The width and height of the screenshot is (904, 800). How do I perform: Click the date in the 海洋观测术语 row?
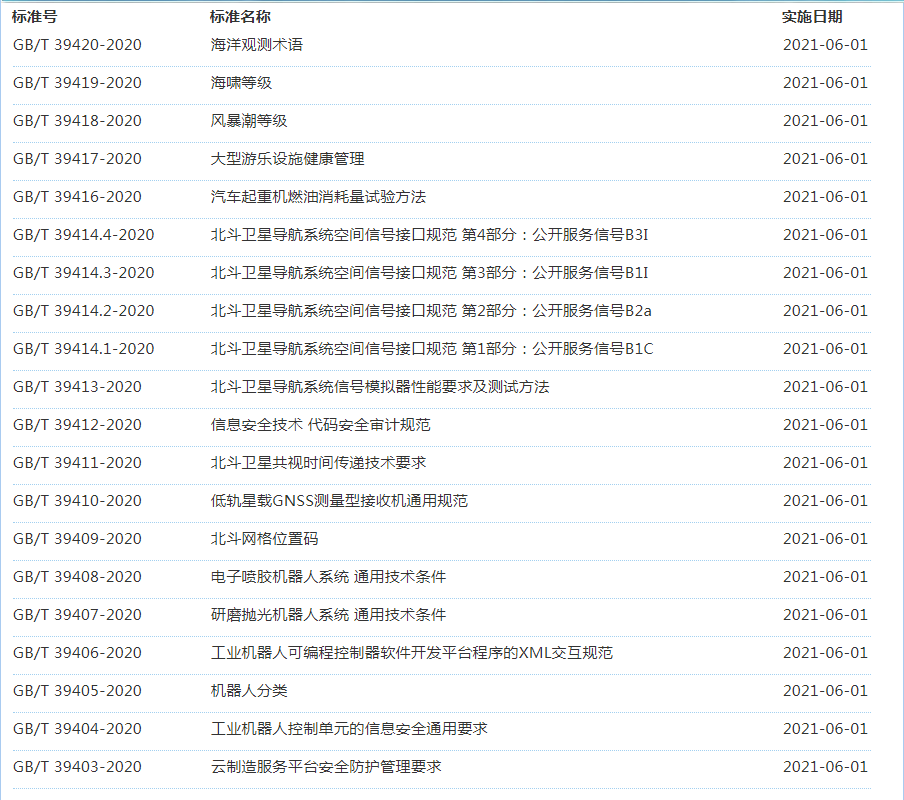pos(826,45)
